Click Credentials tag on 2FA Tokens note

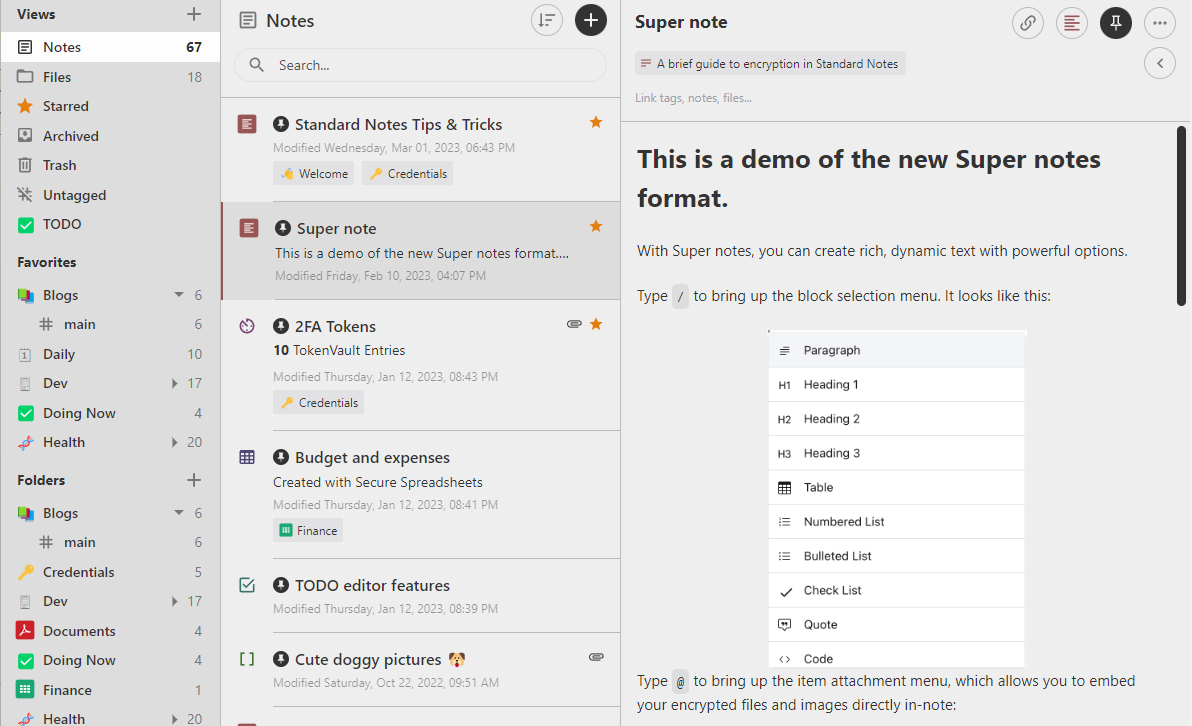(x=319, y=403)
